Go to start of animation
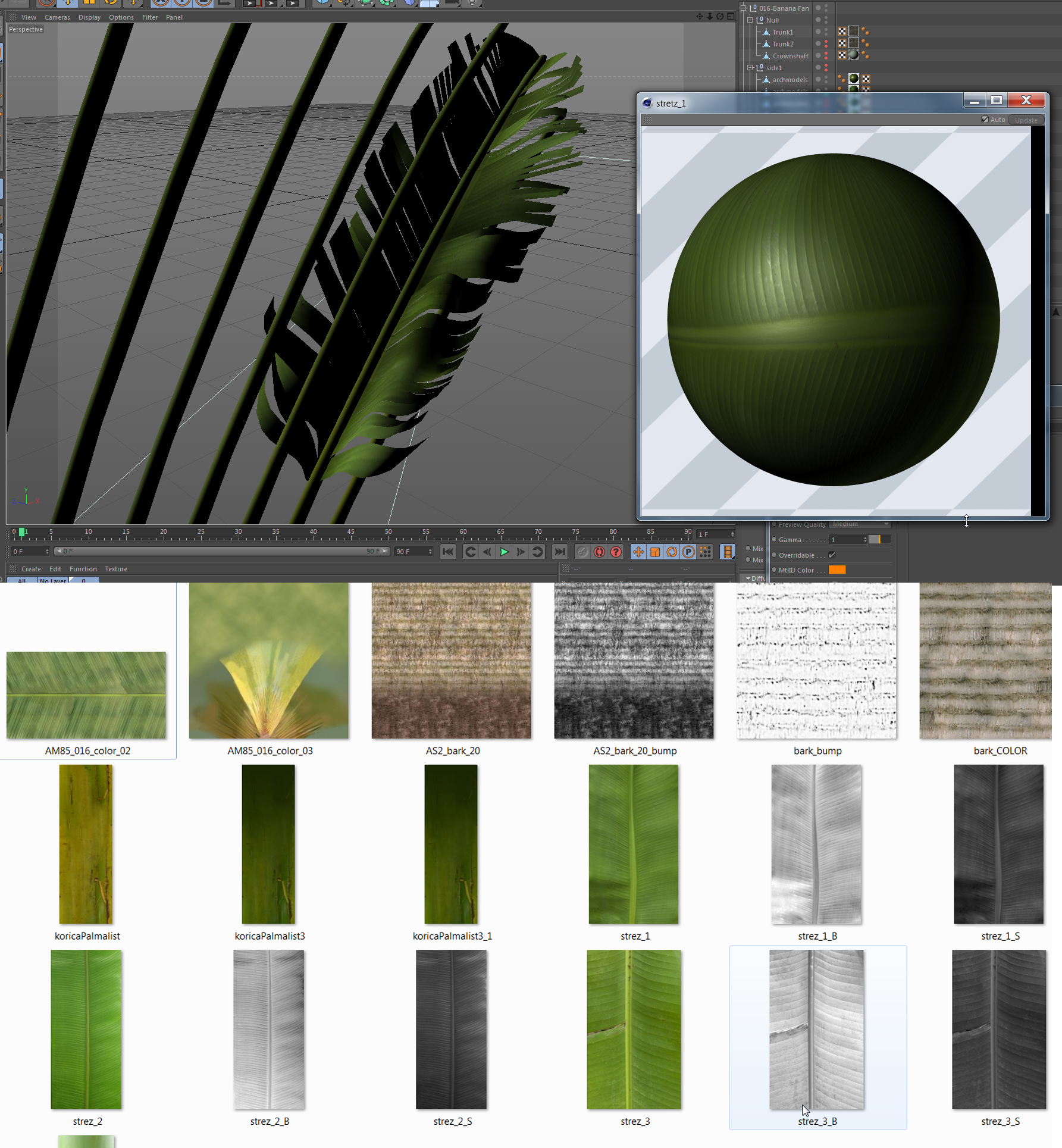Viewport: 1062px width, 1148px height. (x=448, y=552)
